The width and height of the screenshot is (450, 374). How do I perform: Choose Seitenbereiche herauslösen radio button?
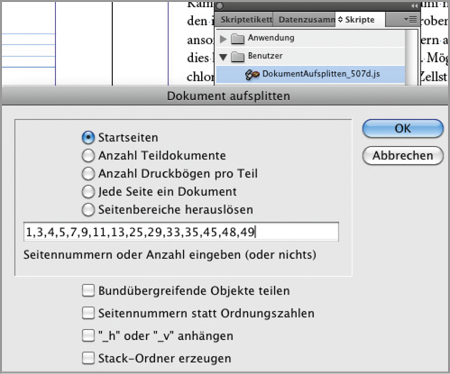pyautogui.click(x=88, y=210)
